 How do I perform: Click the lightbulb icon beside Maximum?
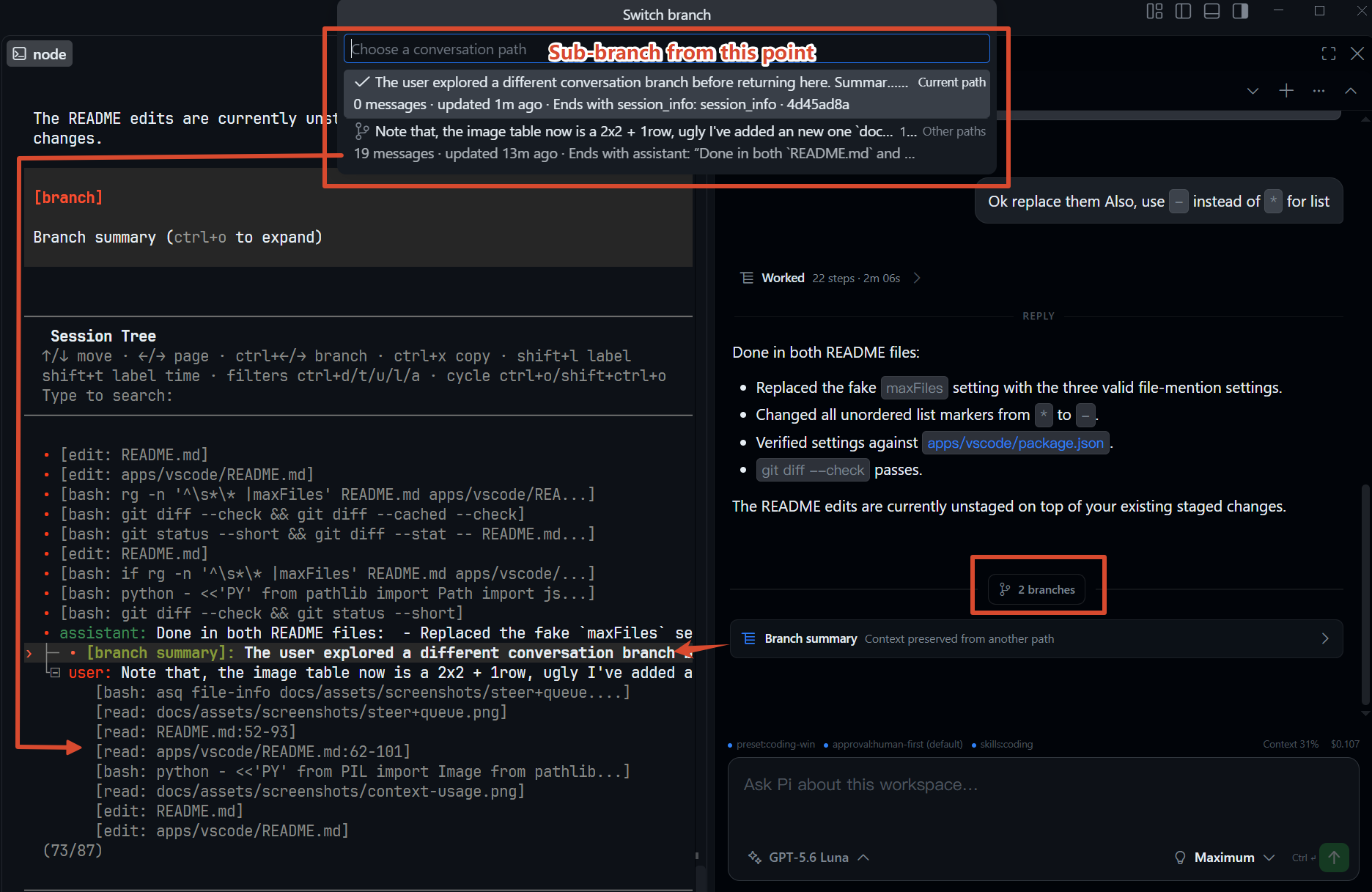1180,858
